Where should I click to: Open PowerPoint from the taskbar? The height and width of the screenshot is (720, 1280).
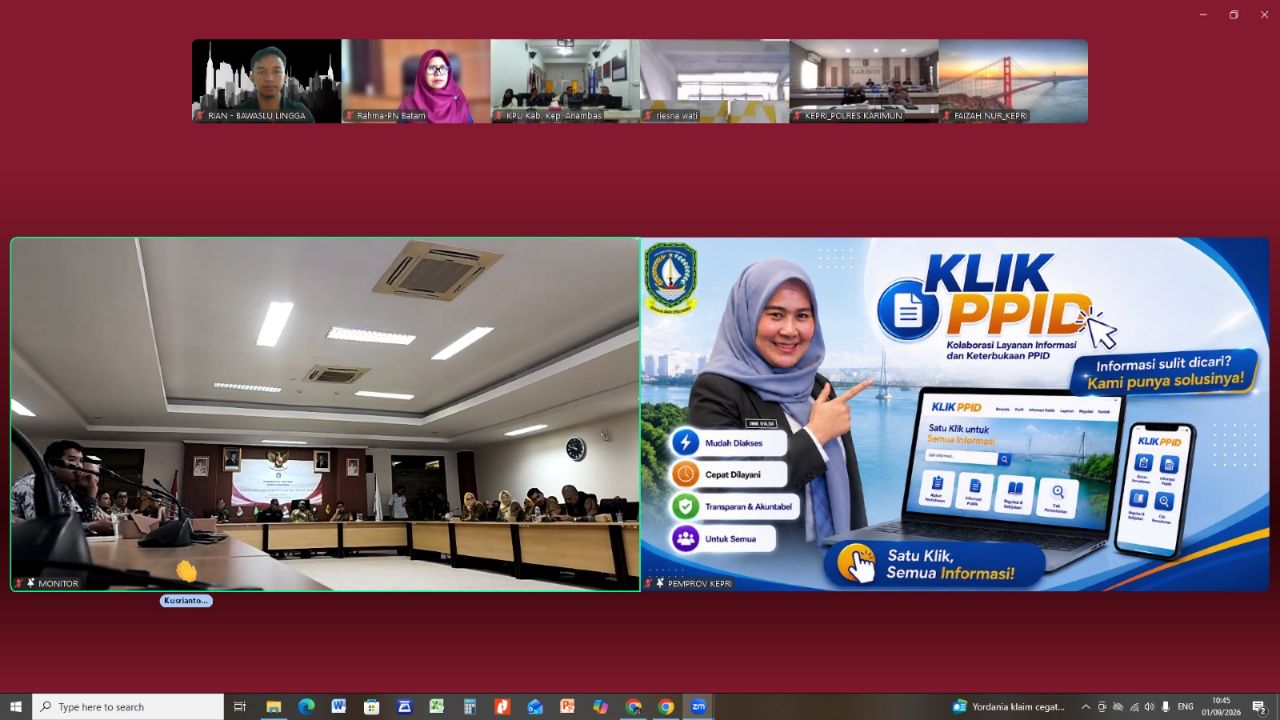[x=567, y=707]
